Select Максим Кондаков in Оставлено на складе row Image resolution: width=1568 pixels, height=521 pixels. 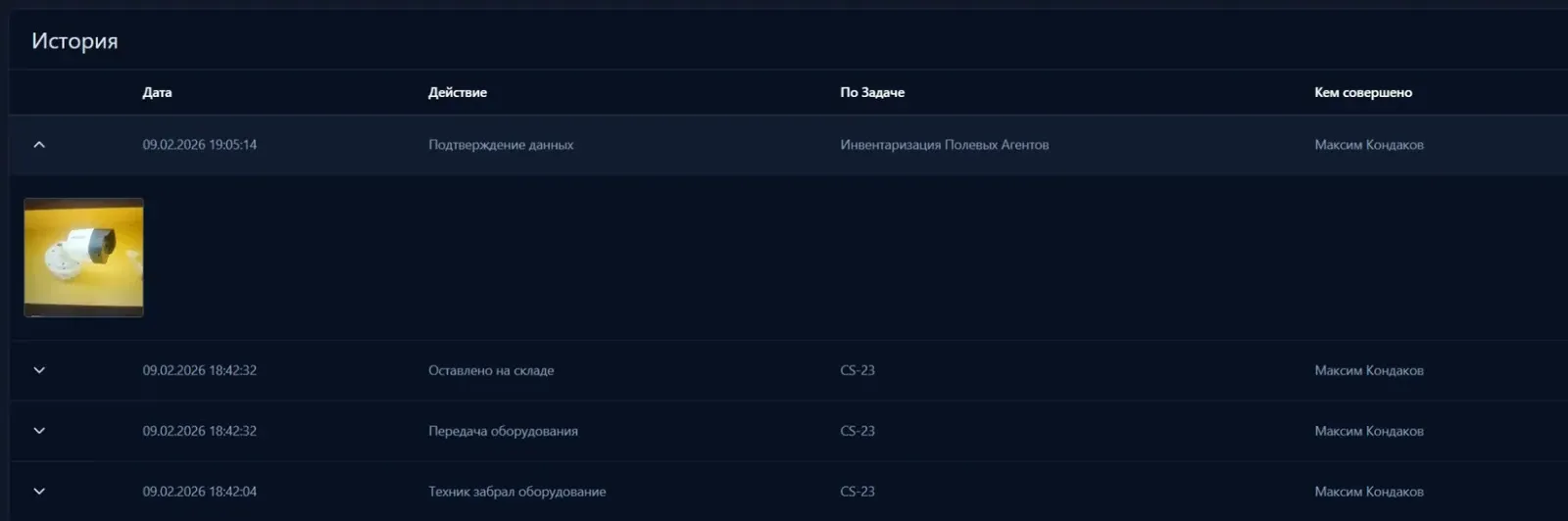[1369, 370]
